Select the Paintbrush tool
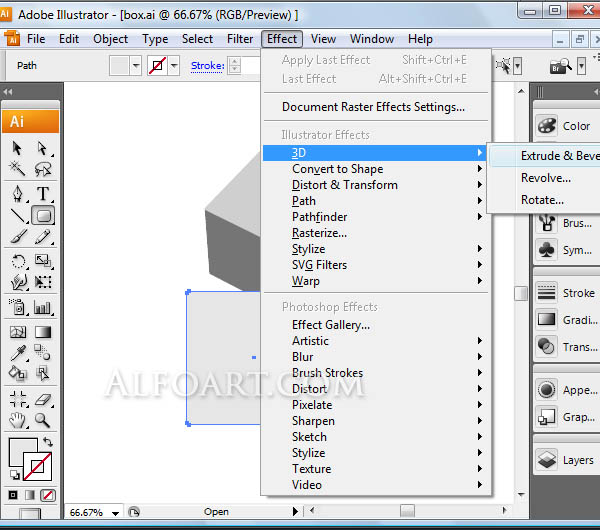 pos(18,236)
